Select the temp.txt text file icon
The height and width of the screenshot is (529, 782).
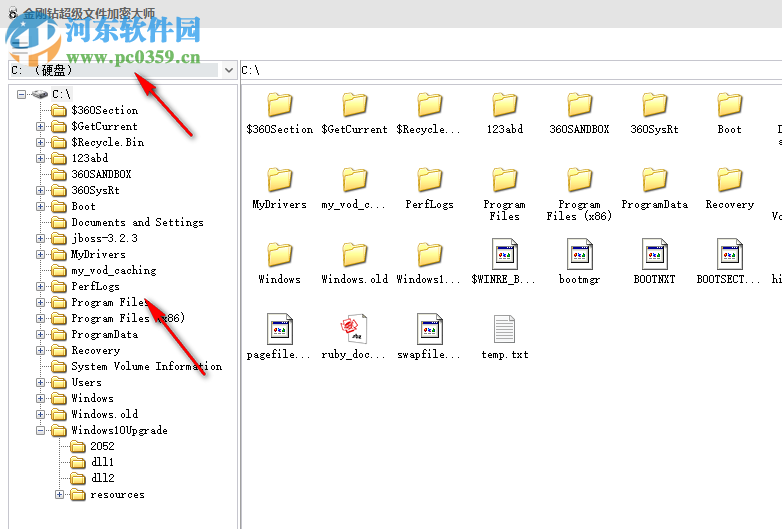point(505,329)
